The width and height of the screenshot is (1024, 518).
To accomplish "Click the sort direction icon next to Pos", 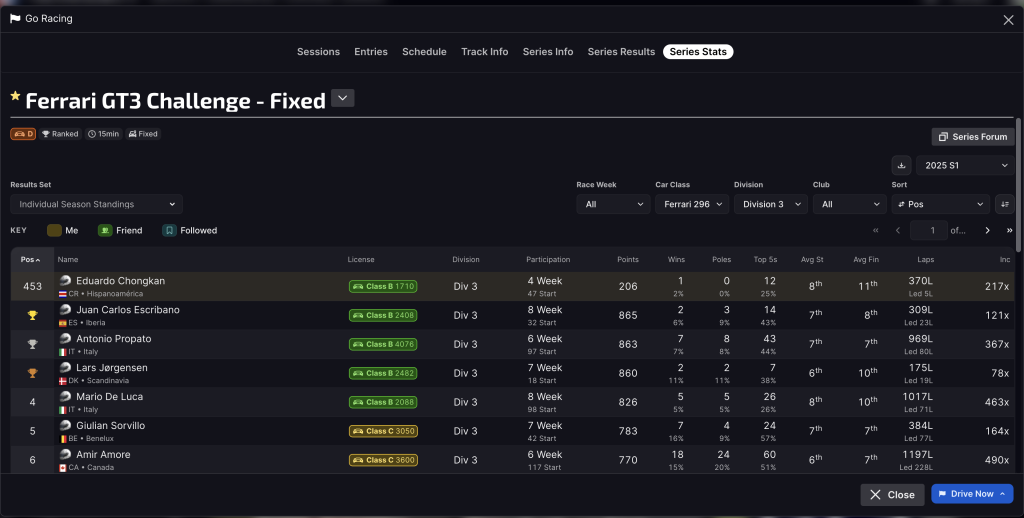I will coord(1005,204).
